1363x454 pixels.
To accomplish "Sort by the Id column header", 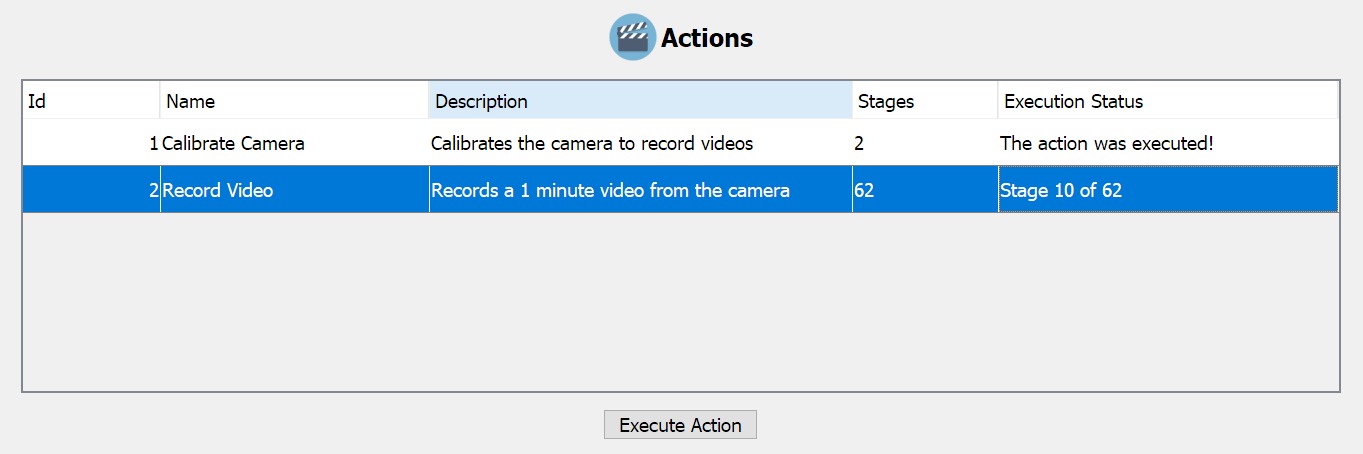I will [90, 101].
